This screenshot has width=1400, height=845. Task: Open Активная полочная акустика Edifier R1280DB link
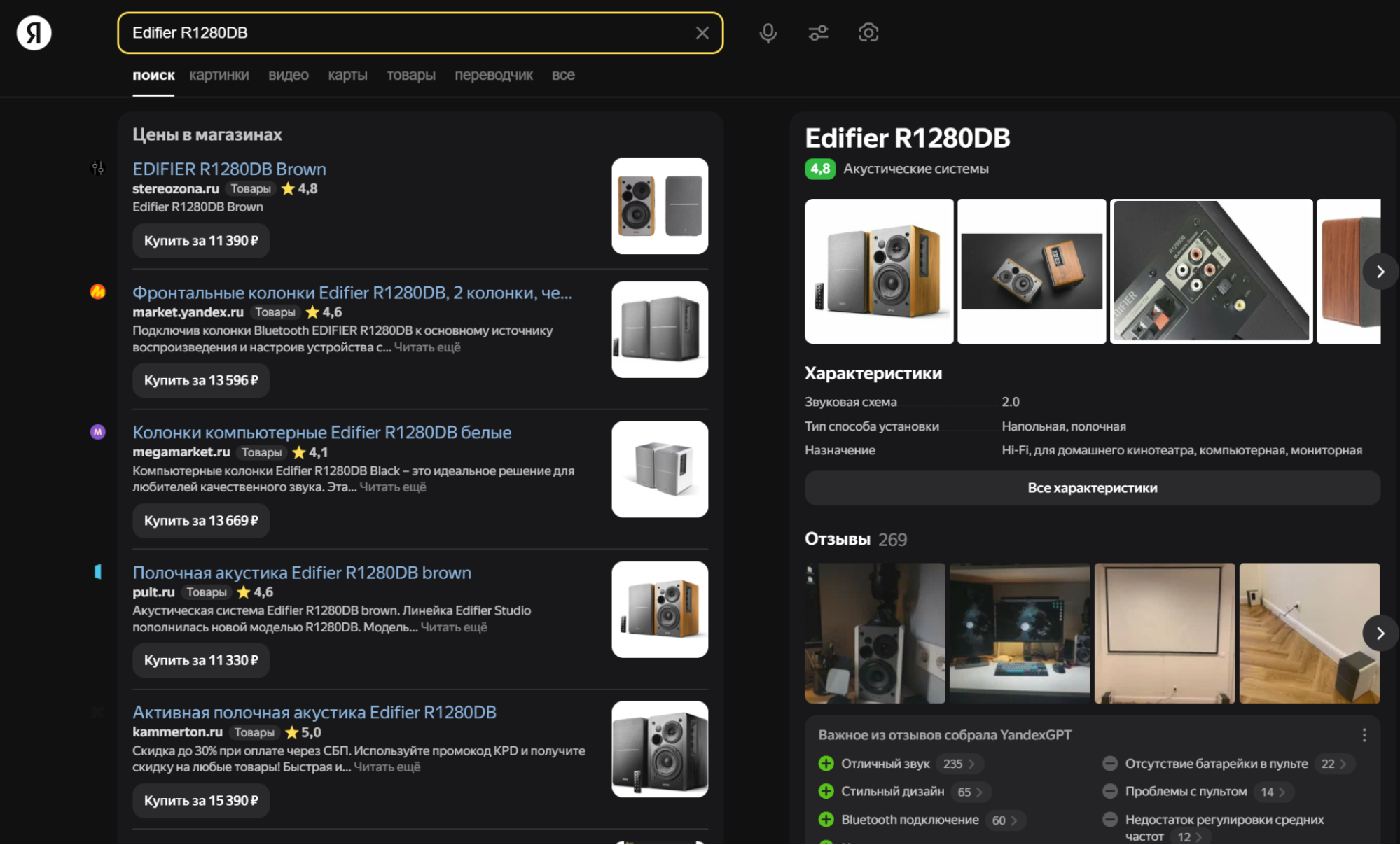tap(314, 713)
